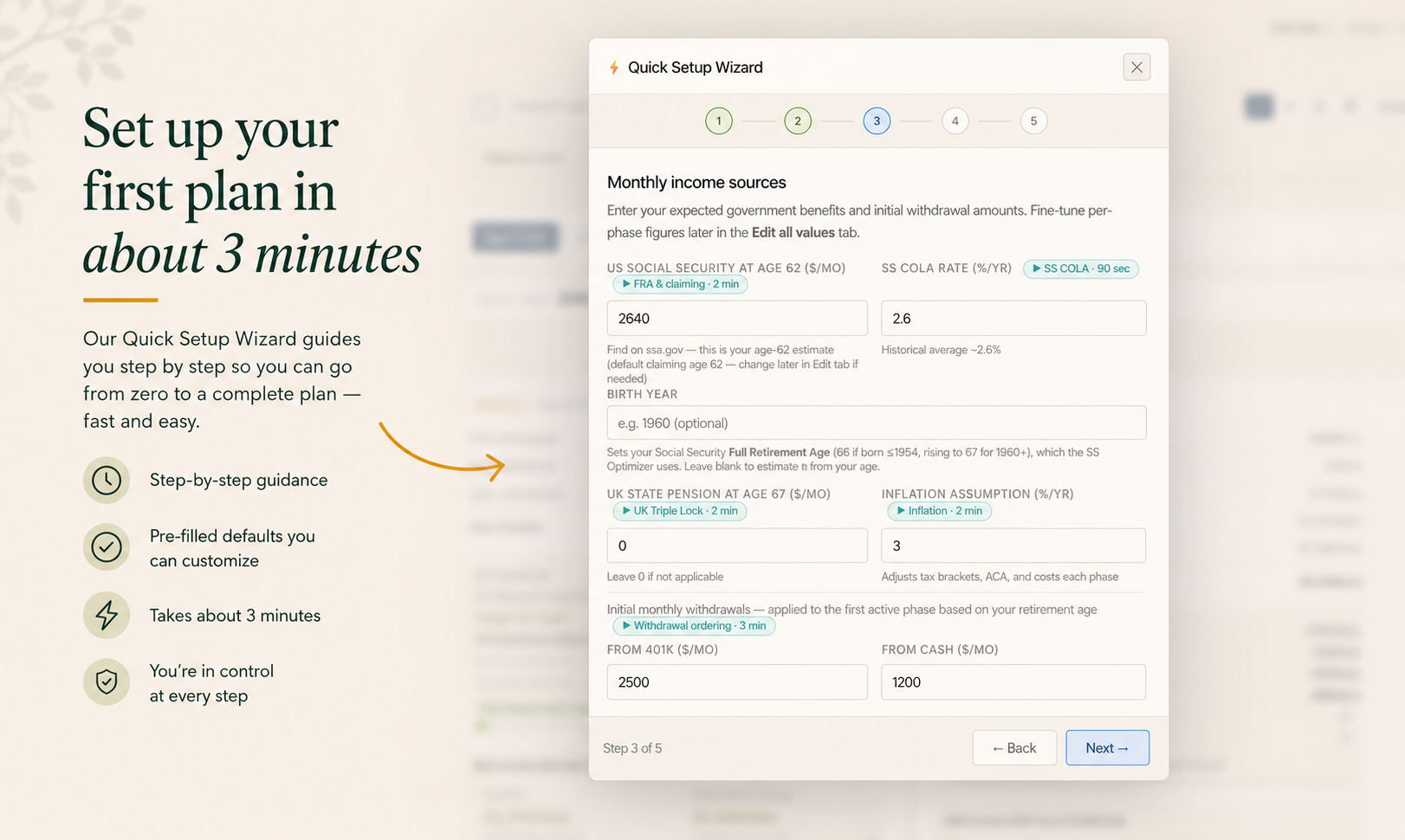Click the 'Monthly income sources' heading
Image resolution: width=1405 pixels, height=840 pixels.
pyautogui.click(x=696, y=183)
